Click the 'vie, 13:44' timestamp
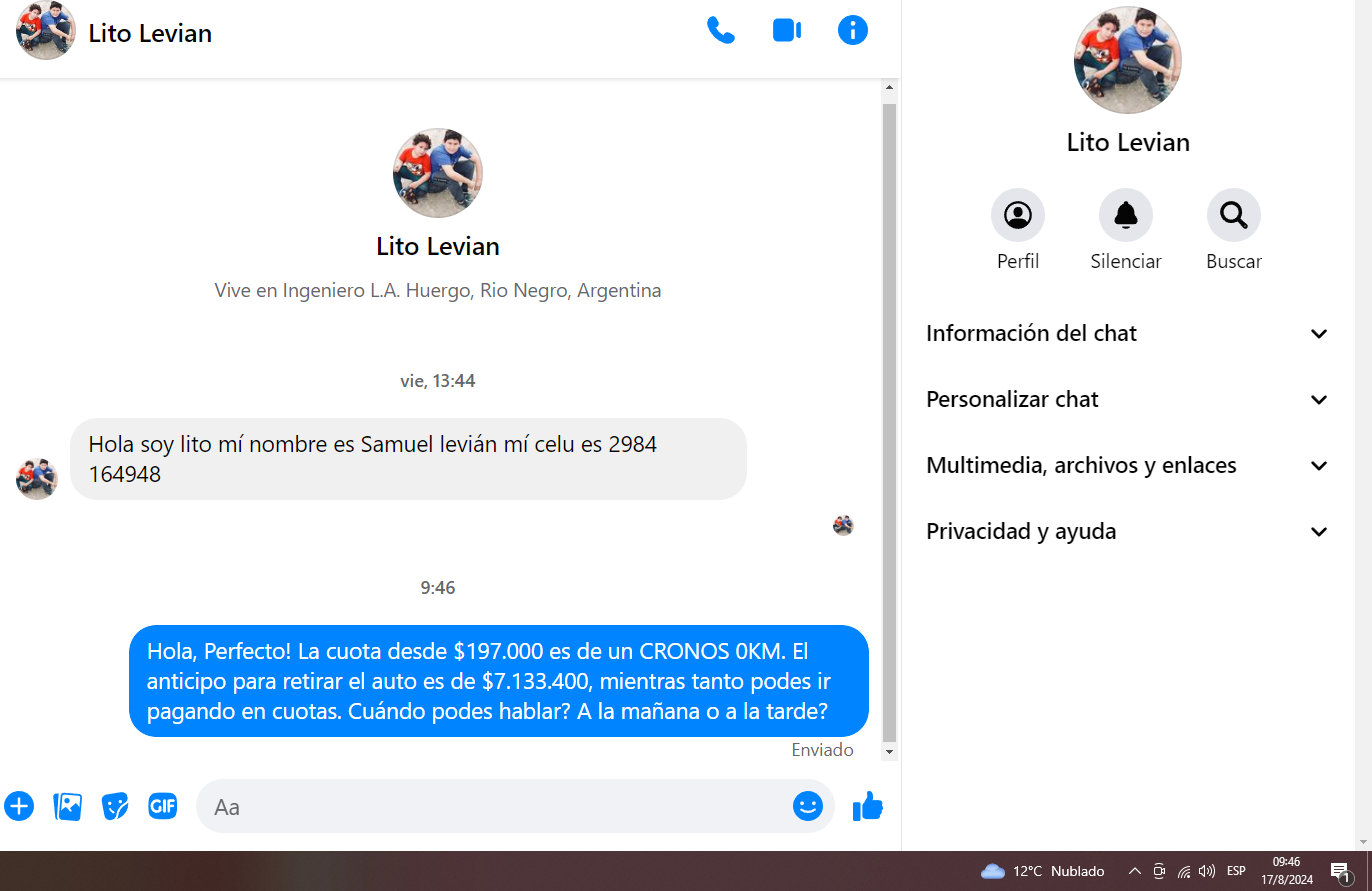 click(438, 381)
